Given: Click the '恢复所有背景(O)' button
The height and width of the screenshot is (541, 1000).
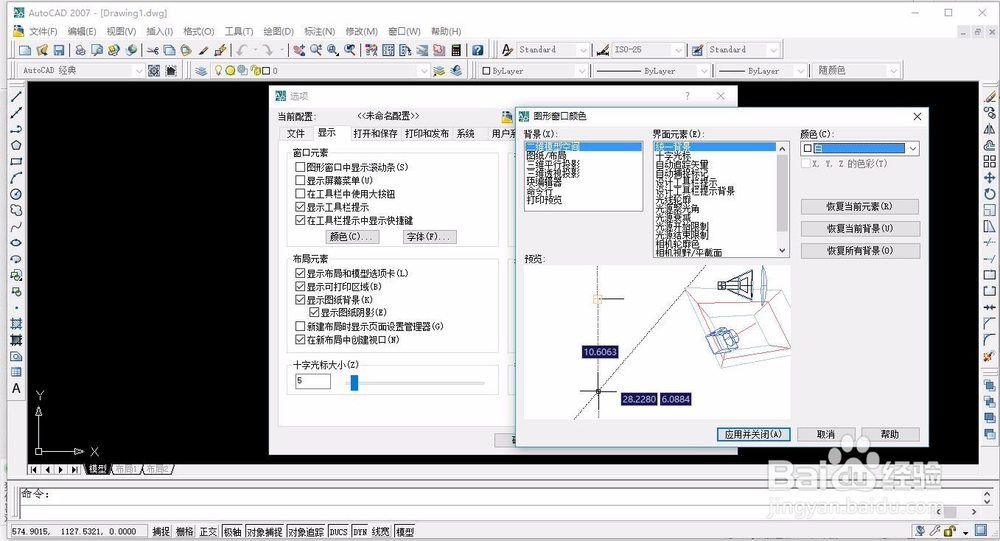Looking at the screenshot, I should [860, 251].
